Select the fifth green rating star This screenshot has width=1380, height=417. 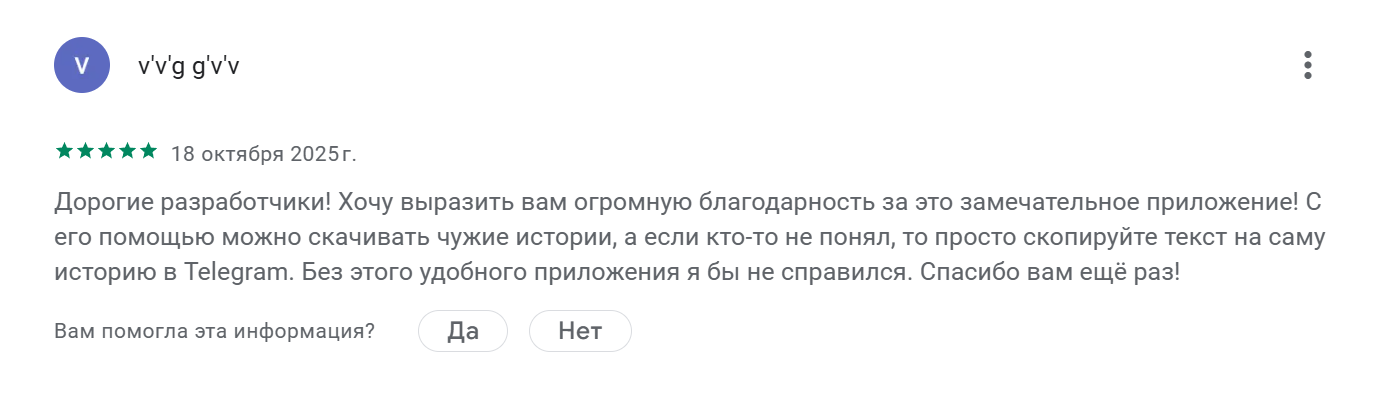pyautogui.click(x=148, y=151)
